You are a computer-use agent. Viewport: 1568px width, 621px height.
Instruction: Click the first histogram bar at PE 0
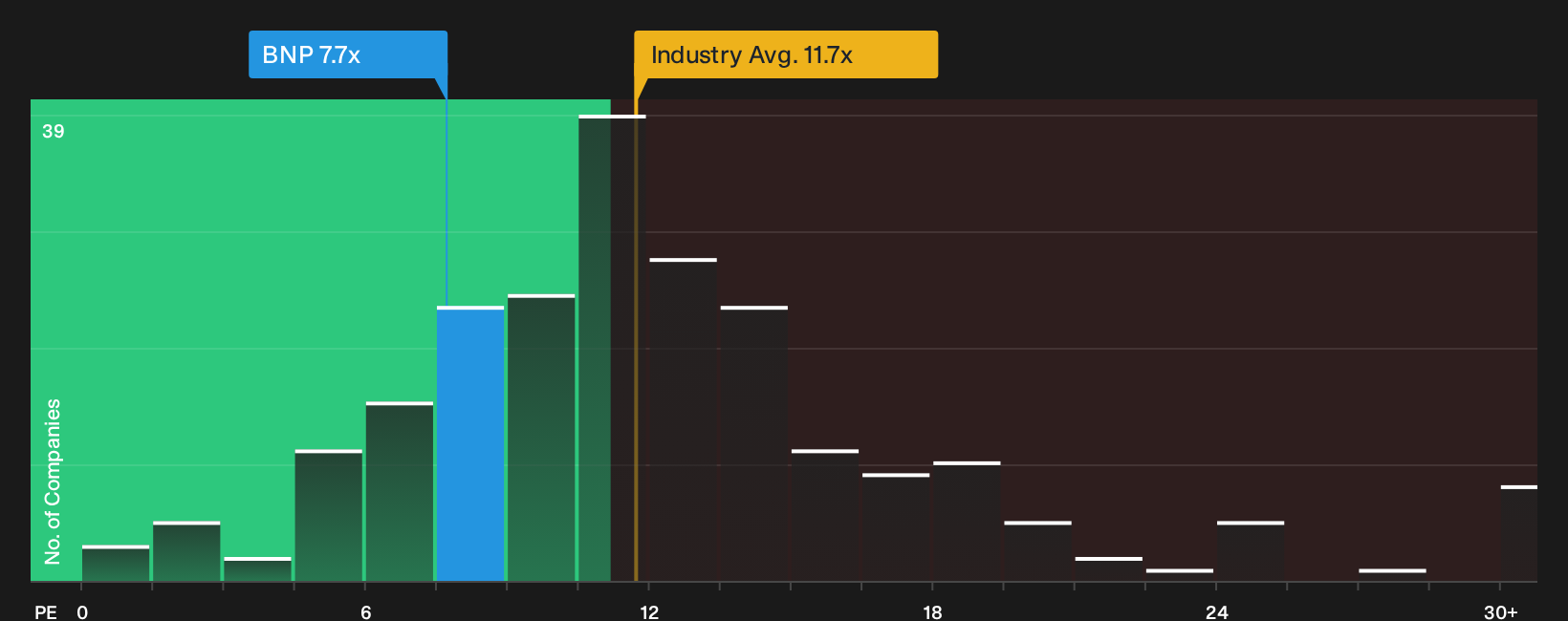(x=116, y=563)
